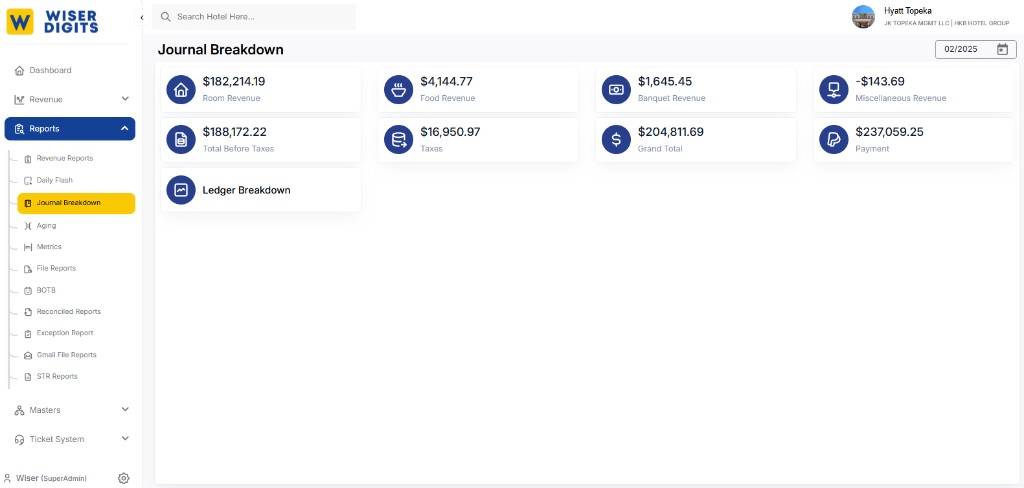Open Revenue Reports submenu item
Screen dimensions: 1024x488
(x=65, y=159)
